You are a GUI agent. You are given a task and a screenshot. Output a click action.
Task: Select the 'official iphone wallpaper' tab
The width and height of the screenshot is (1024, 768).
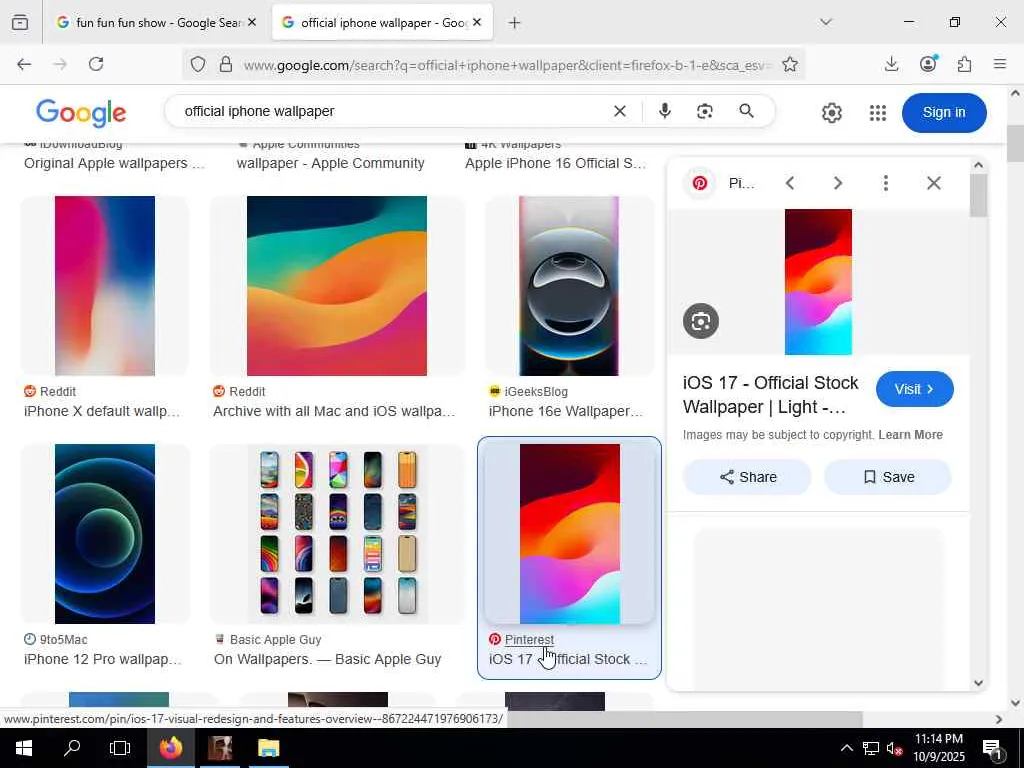(x=382, y=22)
